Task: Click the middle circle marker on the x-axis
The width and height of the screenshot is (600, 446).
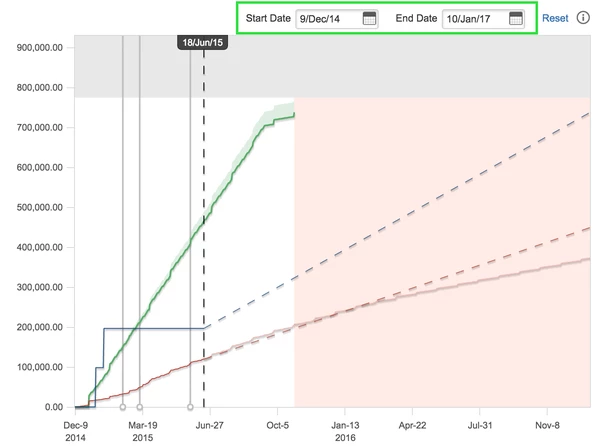Action: (x=140, y=407)
